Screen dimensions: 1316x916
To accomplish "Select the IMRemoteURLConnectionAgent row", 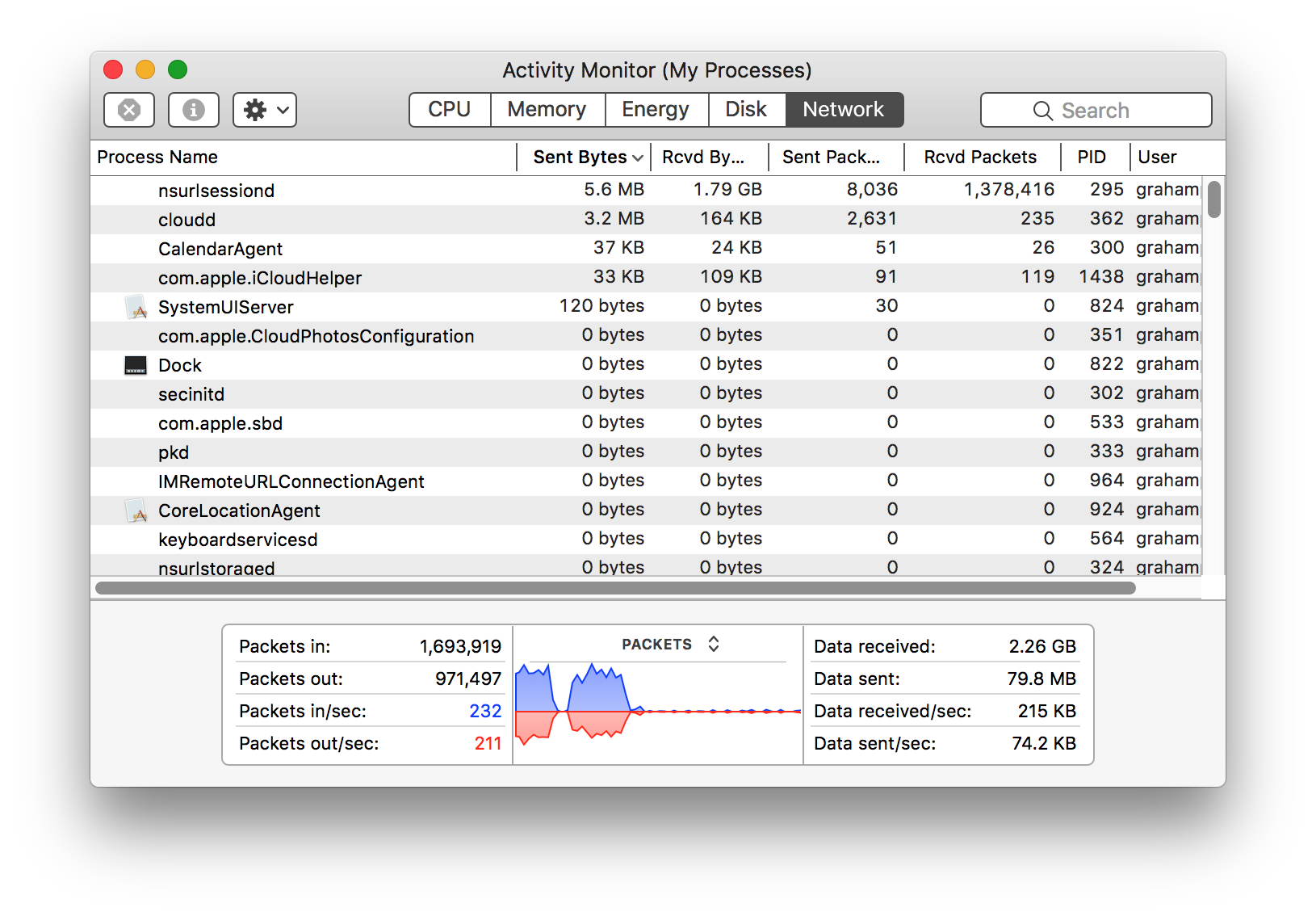I will (646, 481).
